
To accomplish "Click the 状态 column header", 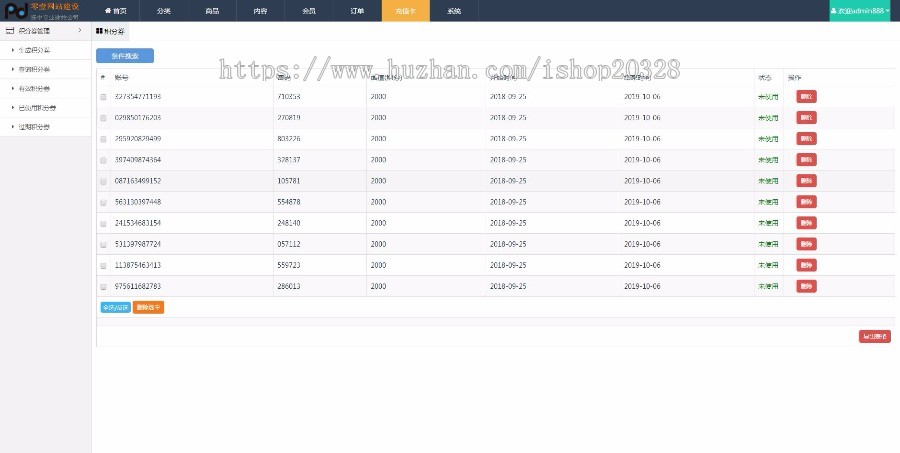I will coord(765,78).
